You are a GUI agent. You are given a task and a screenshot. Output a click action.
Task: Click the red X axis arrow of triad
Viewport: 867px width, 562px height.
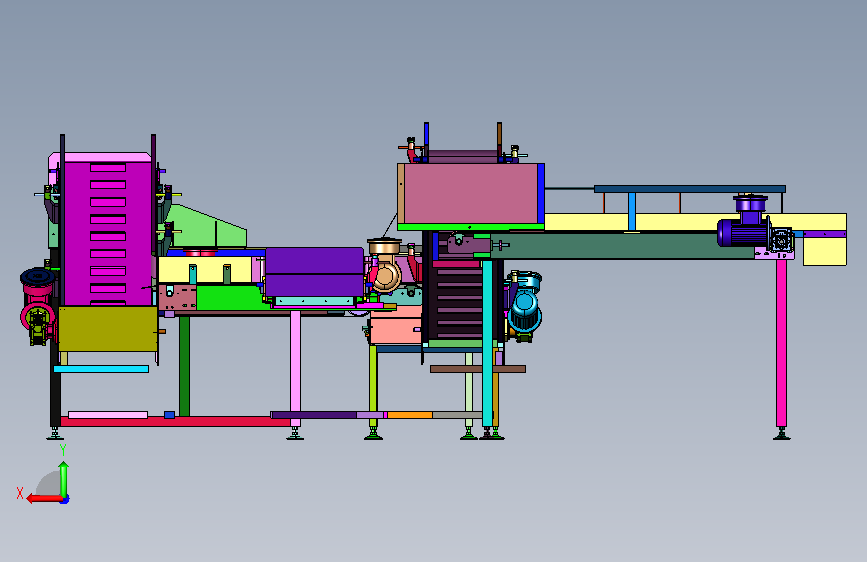tap(44, 498)
